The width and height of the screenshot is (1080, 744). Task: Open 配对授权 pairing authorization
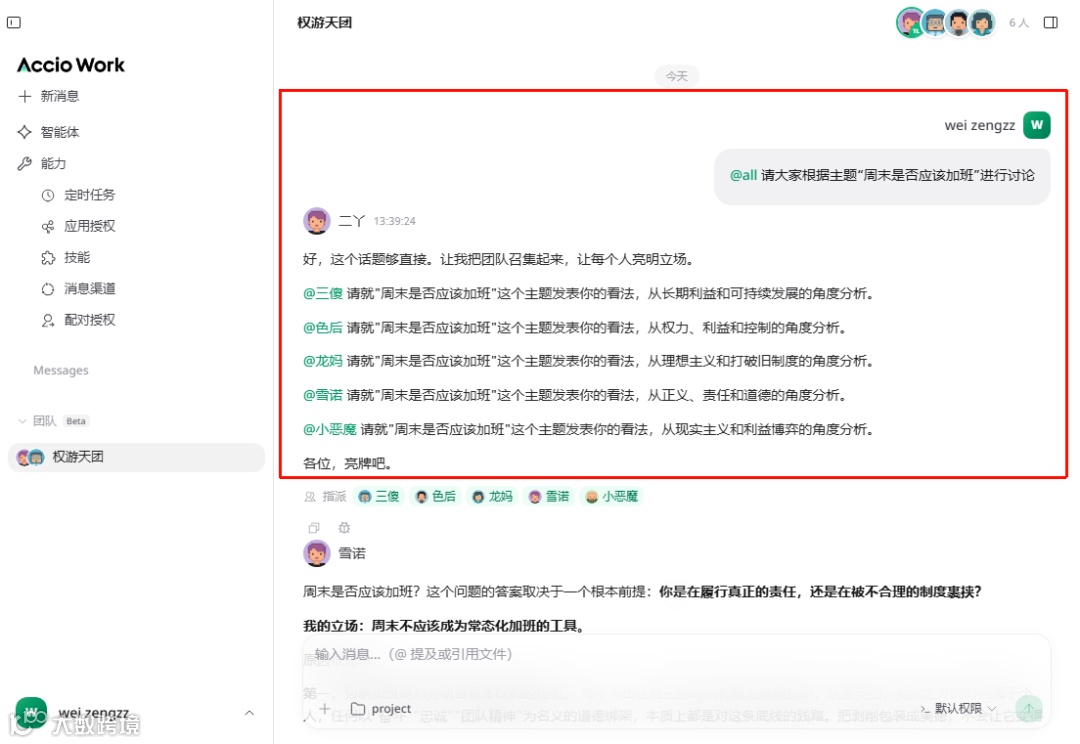click(90, 320)
